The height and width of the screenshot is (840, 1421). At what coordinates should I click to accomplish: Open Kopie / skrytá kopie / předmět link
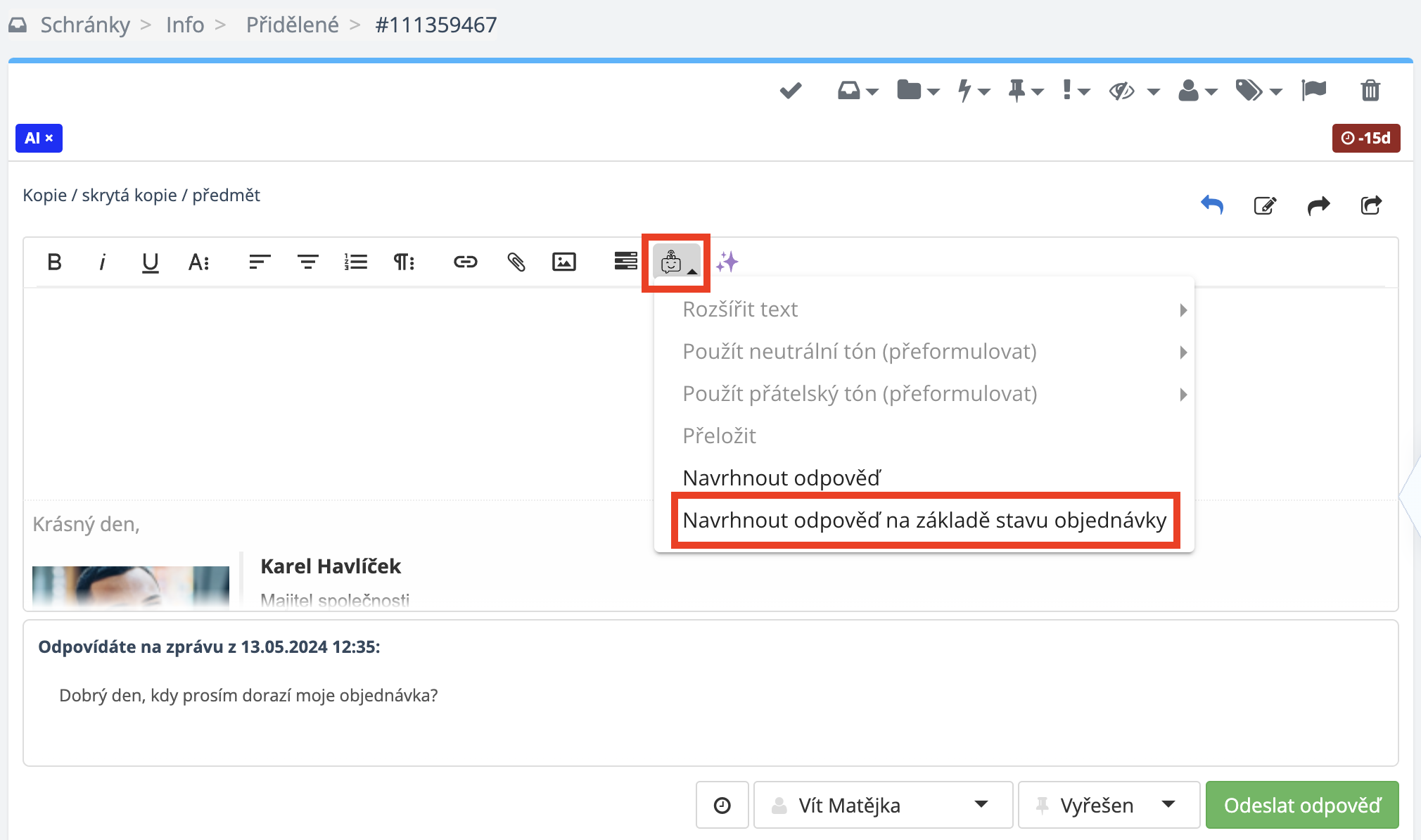tap(141, 195)
